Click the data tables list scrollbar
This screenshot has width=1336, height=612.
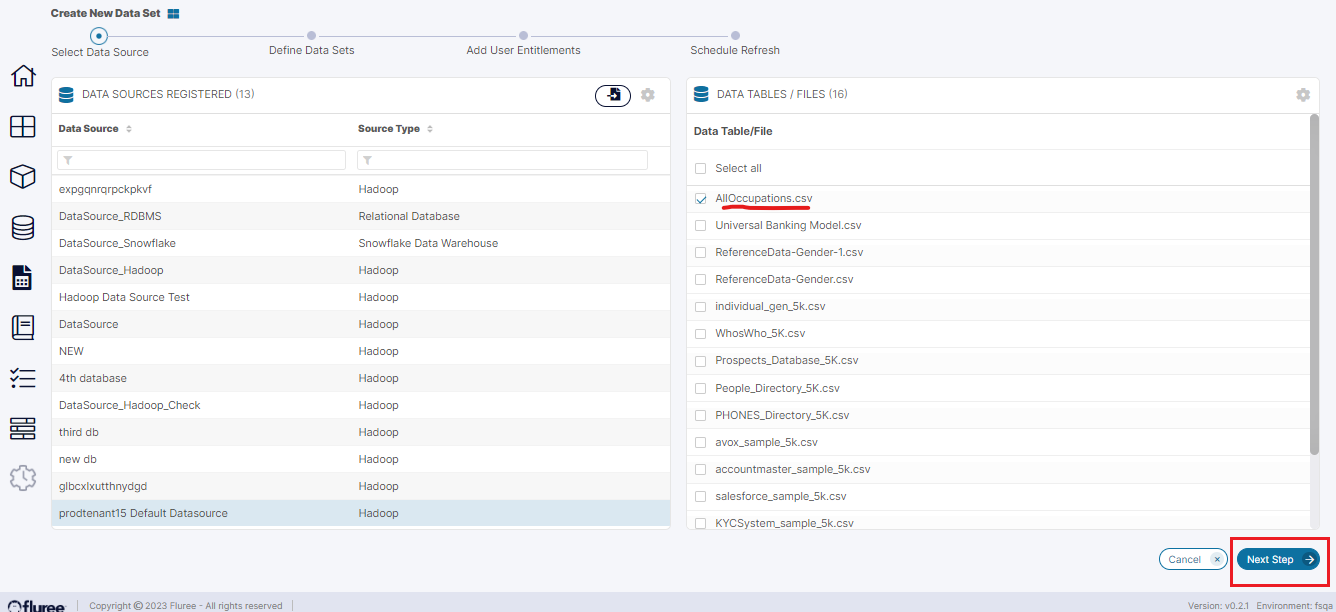[1313, 290]
